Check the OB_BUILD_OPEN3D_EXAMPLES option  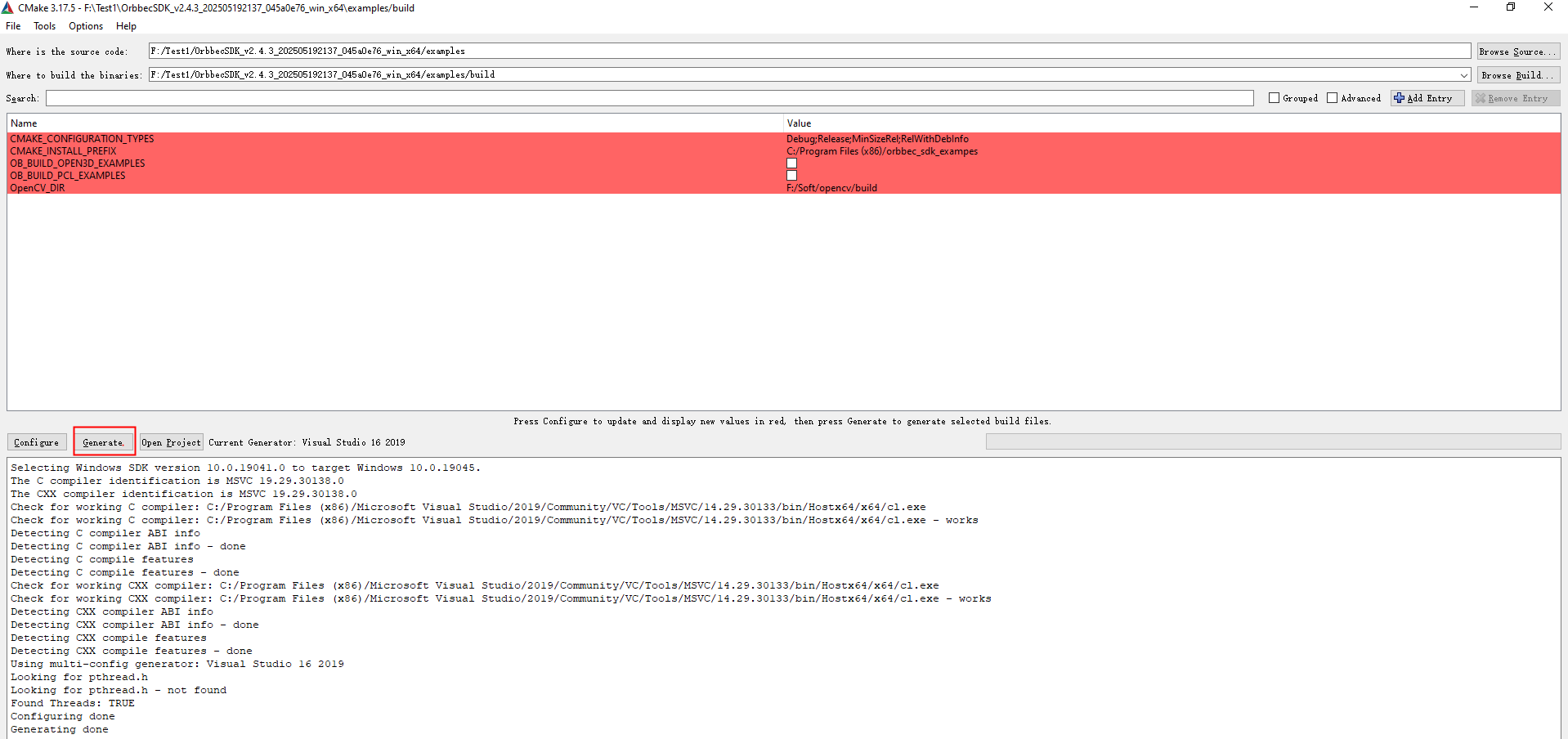point(791,163)
